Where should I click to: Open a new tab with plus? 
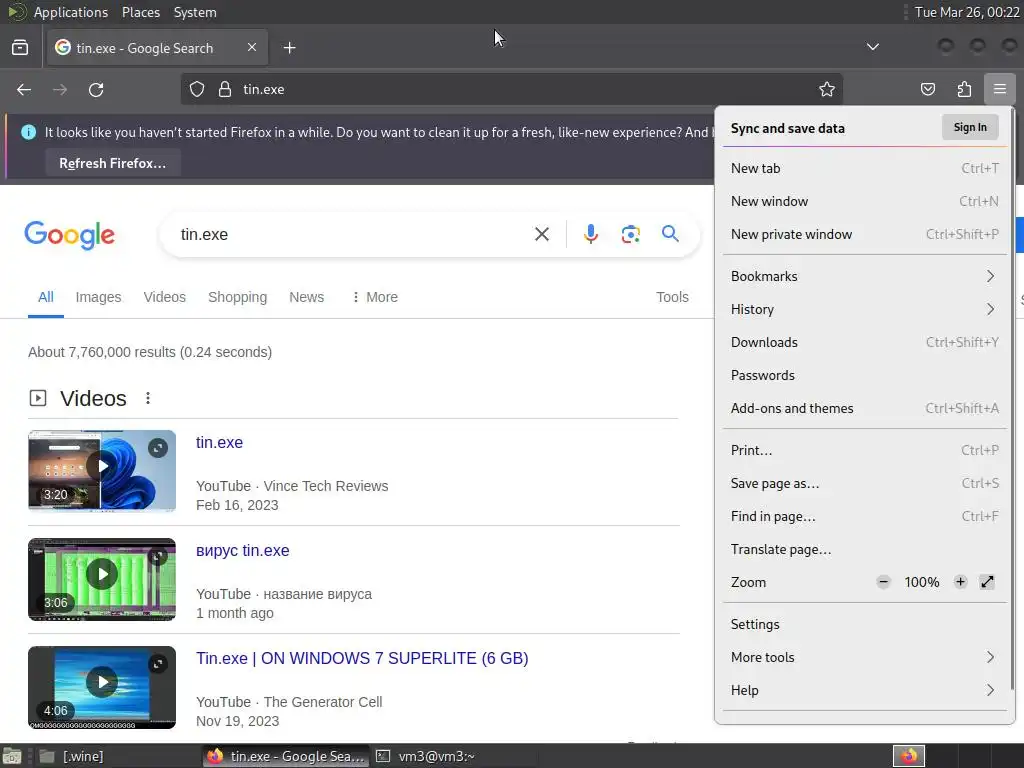[x=289, y=48]
